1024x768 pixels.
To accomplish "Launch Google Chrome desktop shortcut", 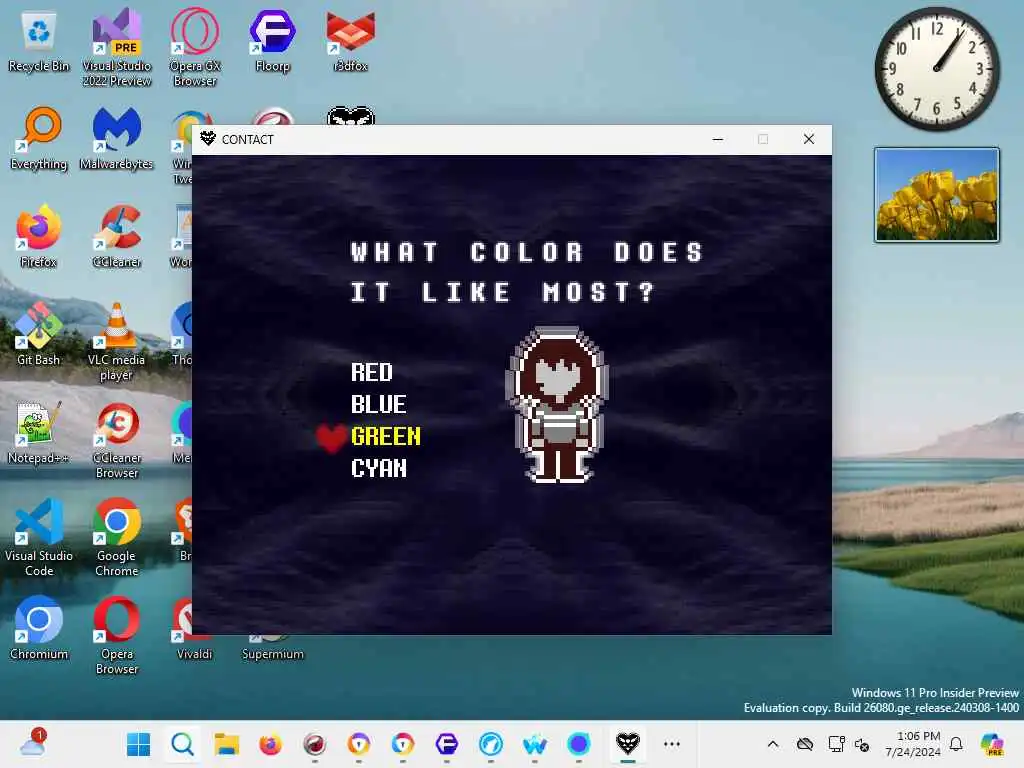I will coord(117,538).
